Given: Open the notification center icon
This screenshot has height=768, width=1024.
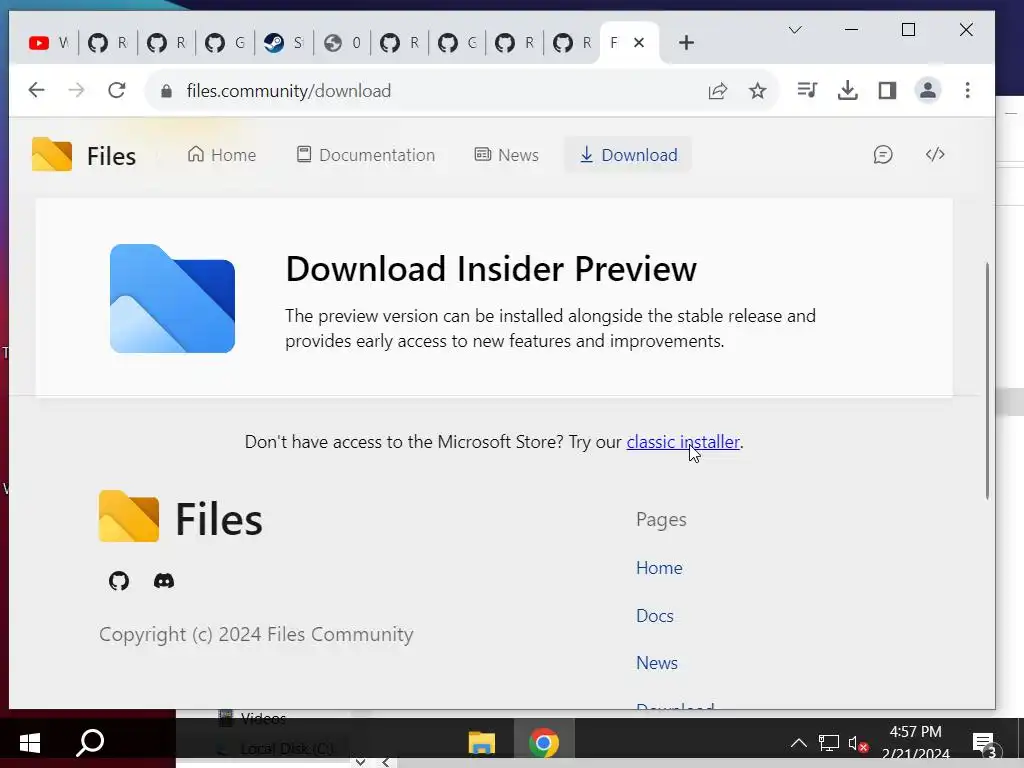Looking at the screenshot, I should [x=985, y=744].
